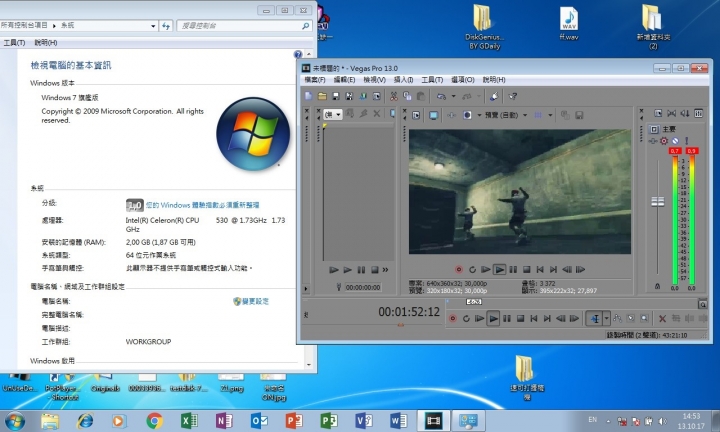Image resolution: width=720 pixels, height=432 pixels.
Task: Click the Interactive Tutorials icon in Vegas toolbar
Action: (494, 96)
